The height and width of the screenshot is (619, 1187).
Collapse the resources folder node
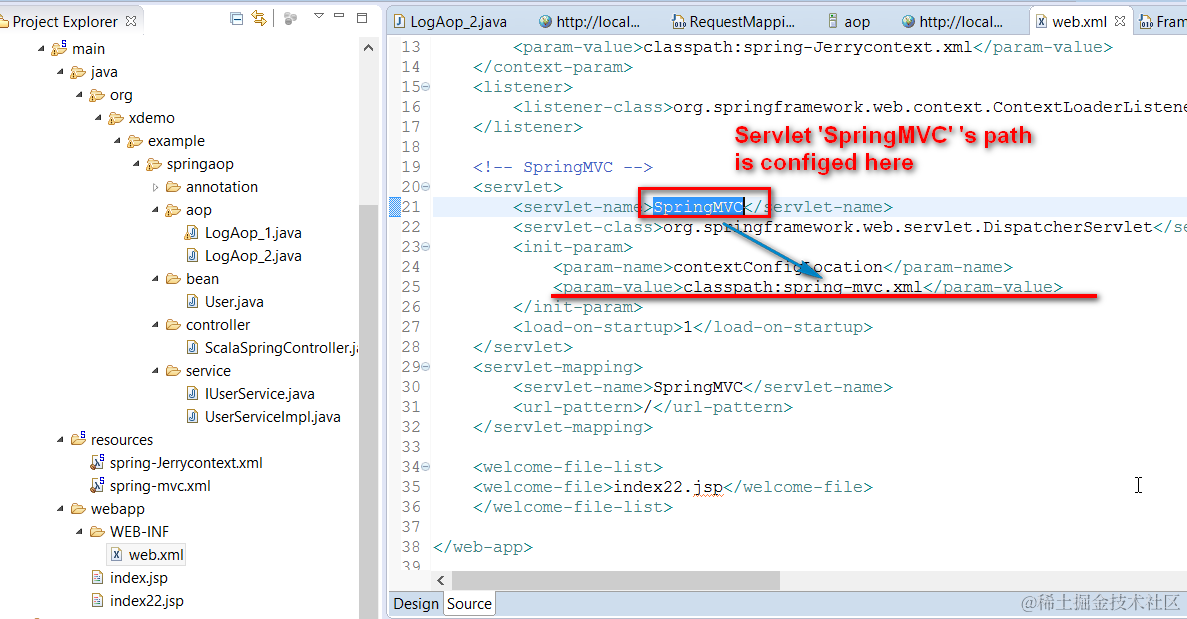pos(61,440)
